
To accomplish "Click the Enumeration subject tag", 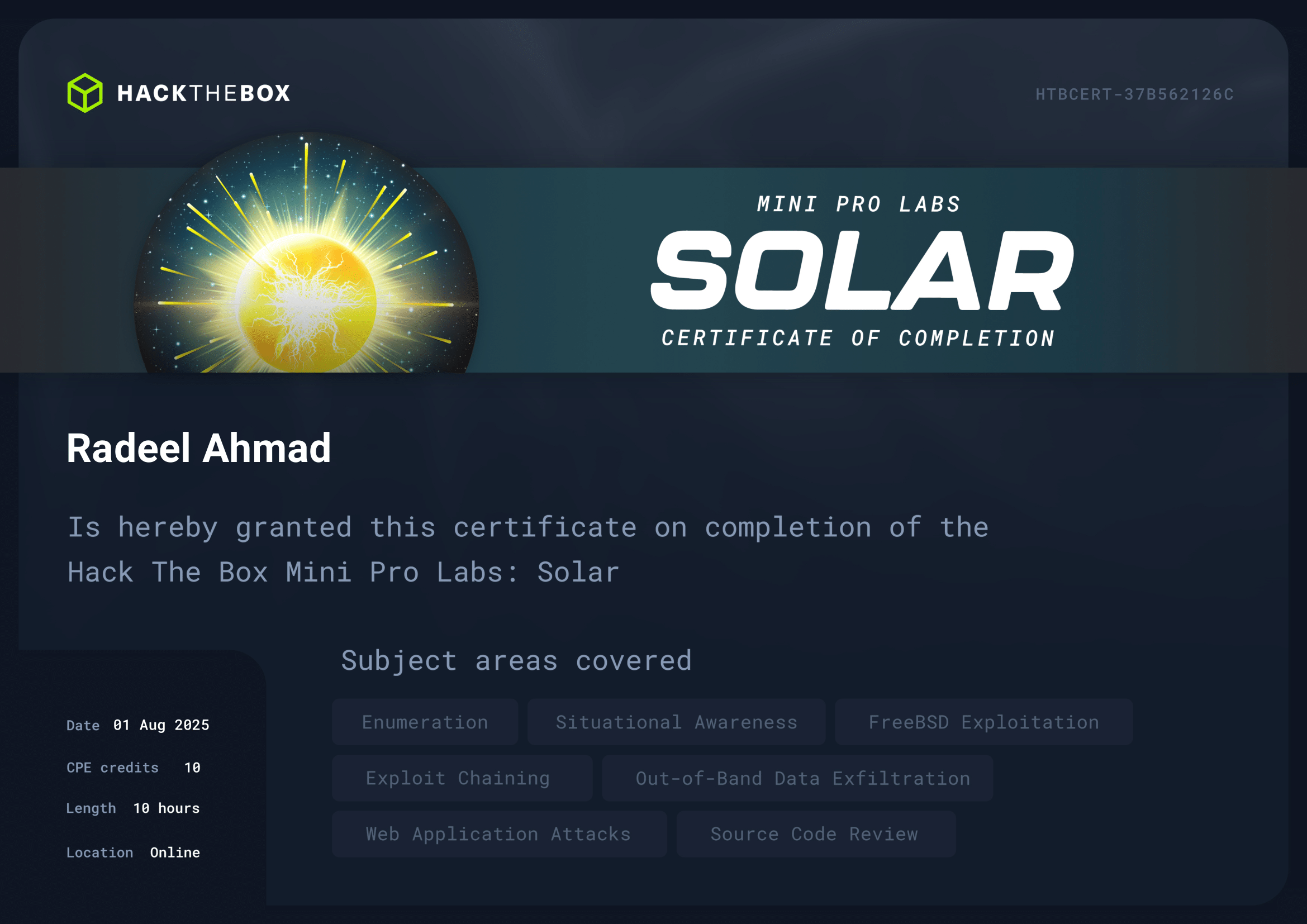I will click(x=425, y=722).
